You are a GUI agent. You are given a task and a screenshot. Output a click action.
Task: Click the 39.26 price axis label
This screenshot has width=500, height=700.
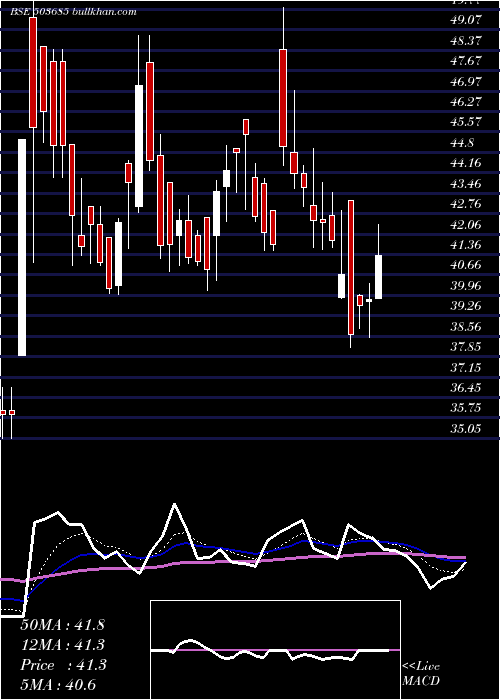point(467,306)
